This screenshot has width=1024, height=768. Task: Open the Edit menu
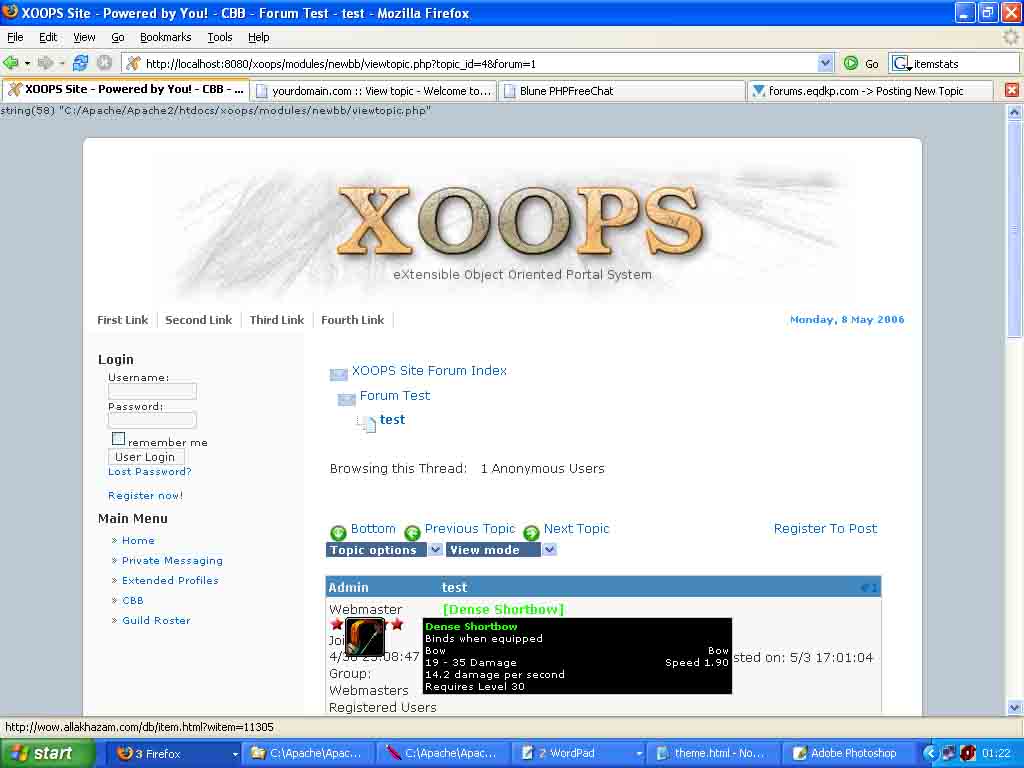coord(48,37)
